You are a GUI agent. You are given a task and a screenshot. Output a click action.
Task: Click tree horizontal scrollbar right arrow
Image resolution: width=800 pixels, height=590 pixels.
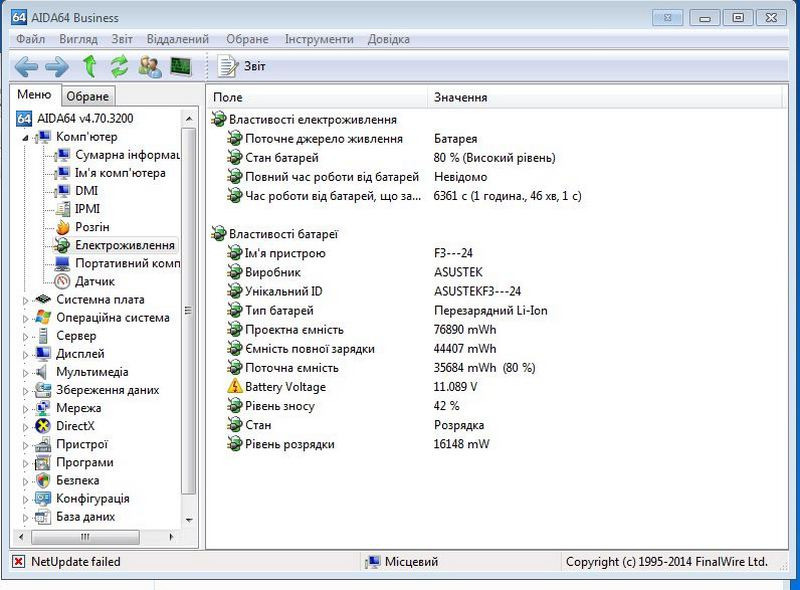(171, 537)
